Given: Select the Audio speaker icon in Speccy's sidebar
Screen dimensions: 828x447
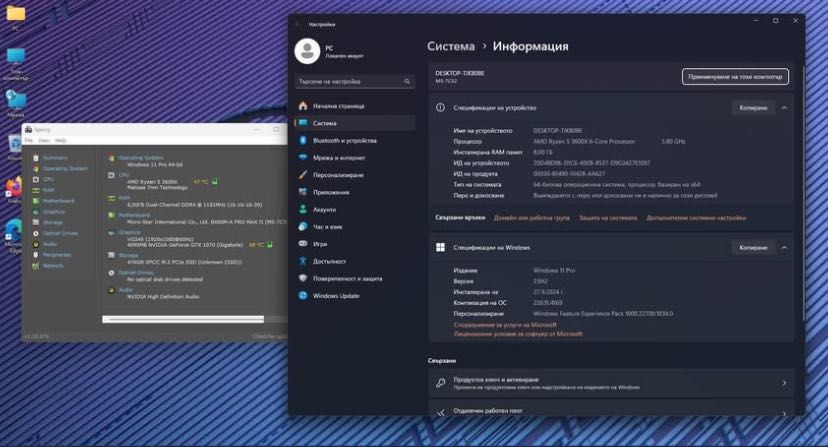Looking at the screenshot, I should (x=36, y=244).
